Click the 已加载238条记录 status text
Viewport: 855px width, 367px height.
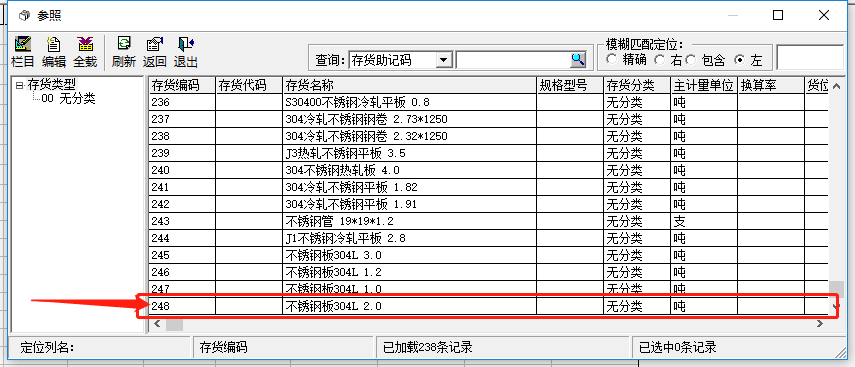[x=428, y=347]
